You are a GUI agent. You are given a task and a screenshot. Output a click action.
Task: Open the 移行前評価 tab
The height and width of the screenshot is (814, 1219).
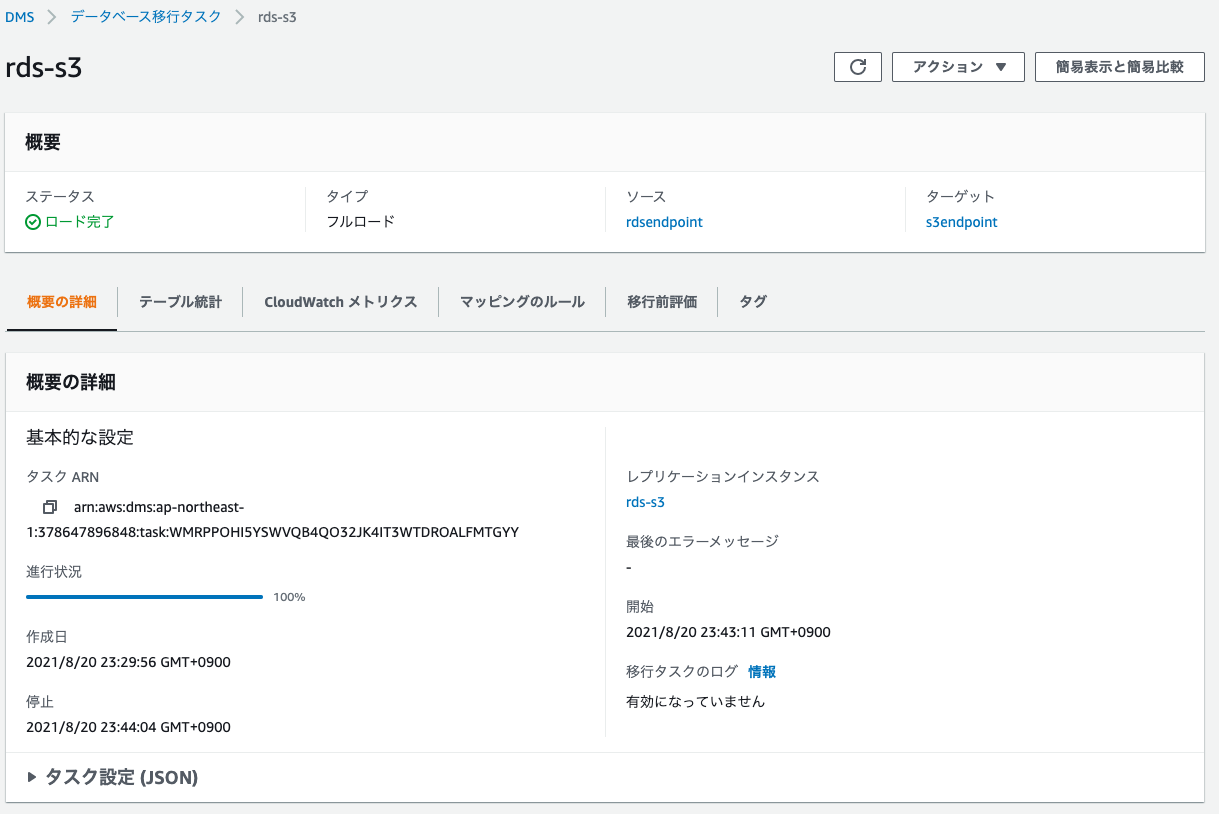662,301
